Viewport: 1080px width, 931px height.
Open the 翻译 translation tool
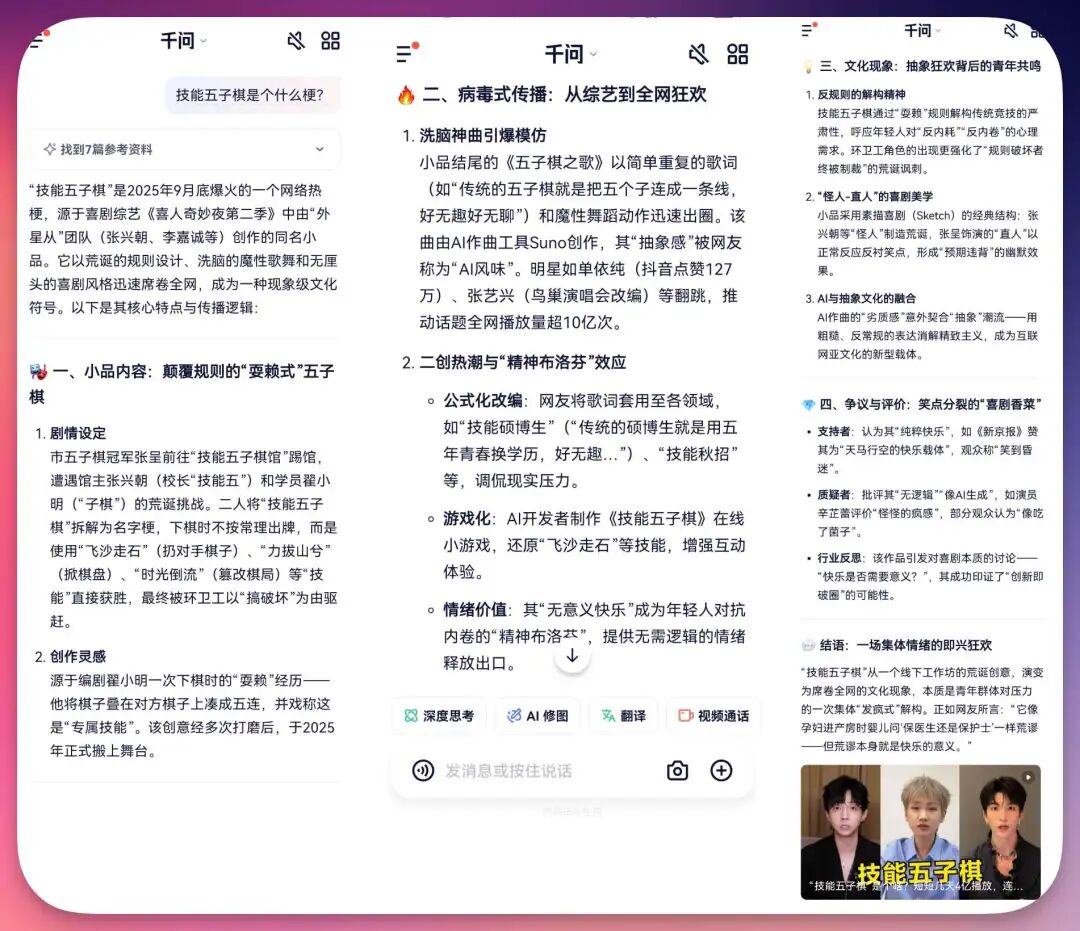(x=622, y=715)
